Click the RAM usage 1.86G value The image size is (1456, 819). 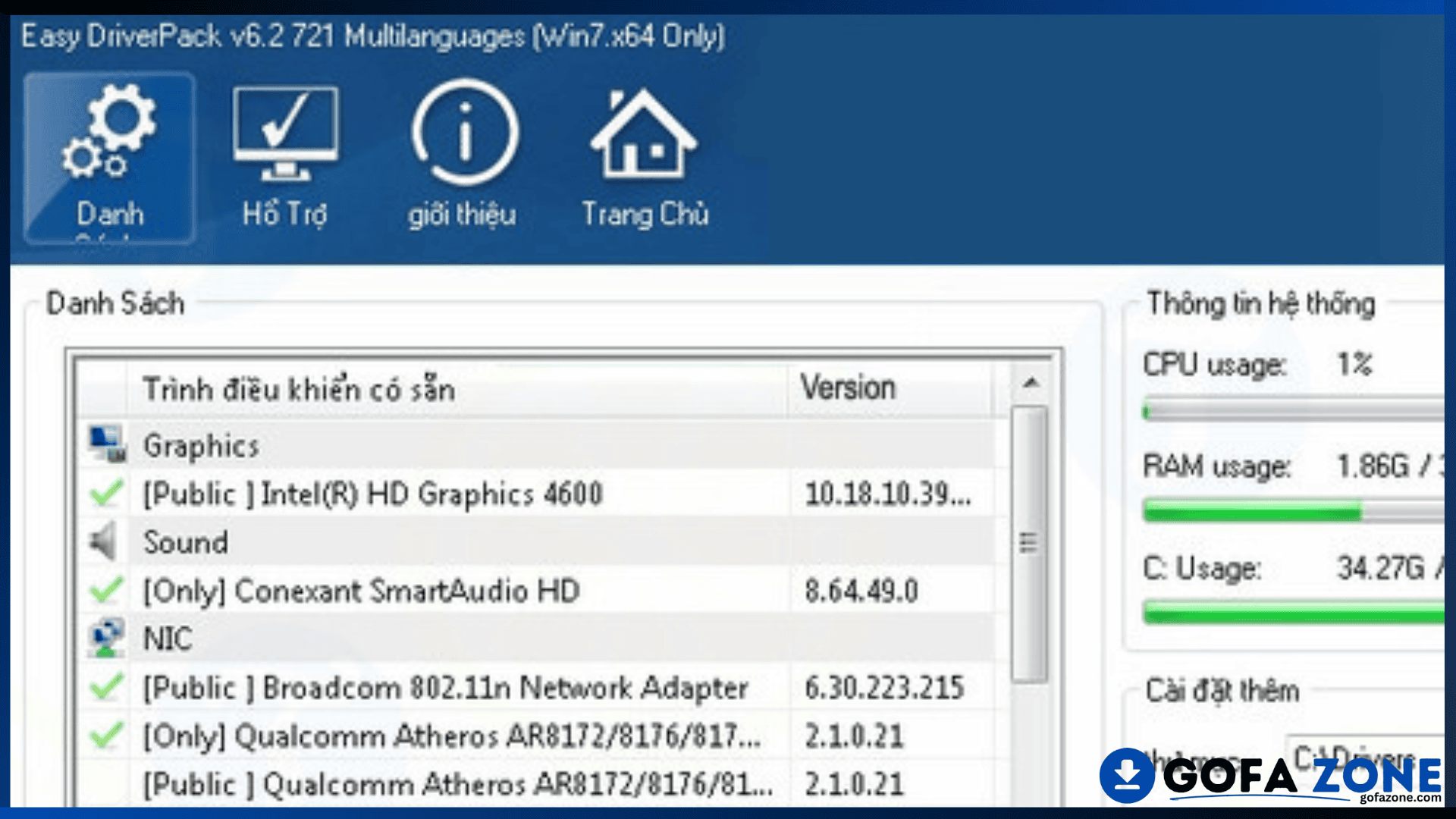coord(1373,466)
